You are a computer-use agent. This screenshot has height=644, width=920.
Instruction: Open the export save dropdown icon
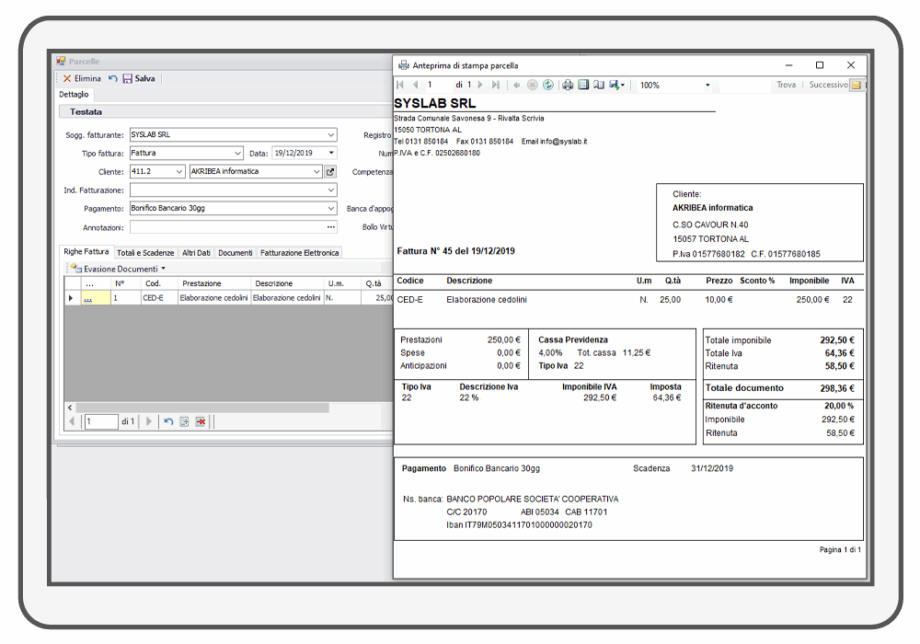click(x=617, y=85)
